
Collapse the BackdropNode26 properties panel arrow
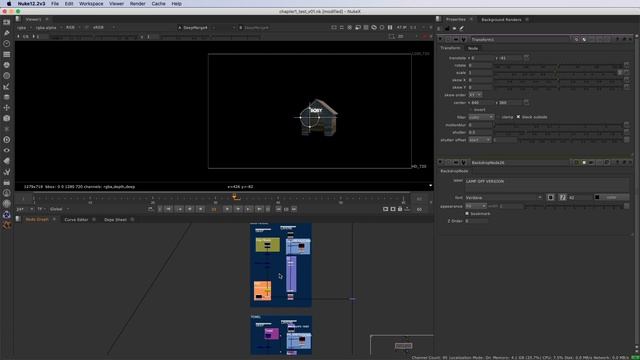[440, 162]
